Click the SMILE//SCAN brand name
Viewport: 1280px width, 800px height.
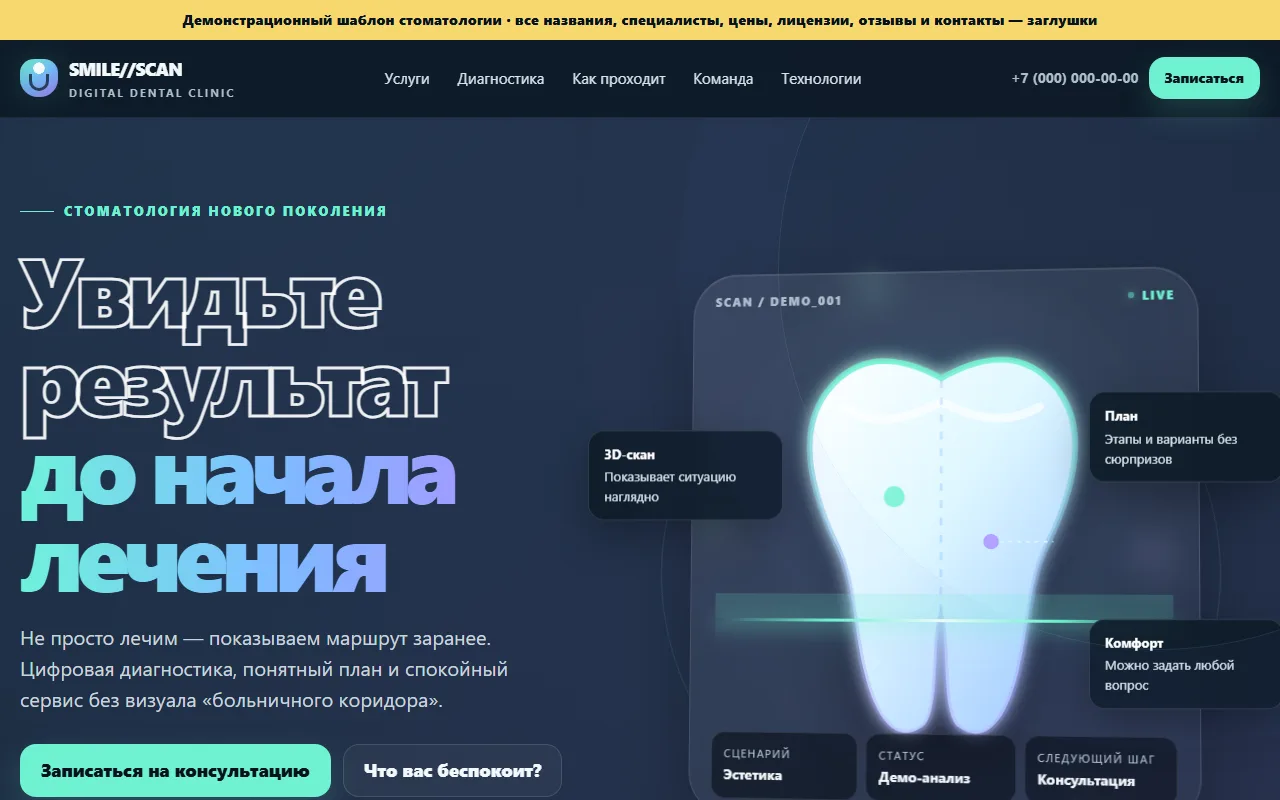pyautogui.click(x=126, y=70)
